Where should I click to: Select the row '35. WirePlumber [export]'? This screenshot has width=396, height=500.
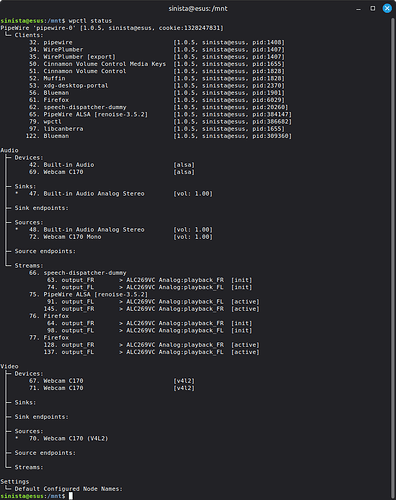157,57
